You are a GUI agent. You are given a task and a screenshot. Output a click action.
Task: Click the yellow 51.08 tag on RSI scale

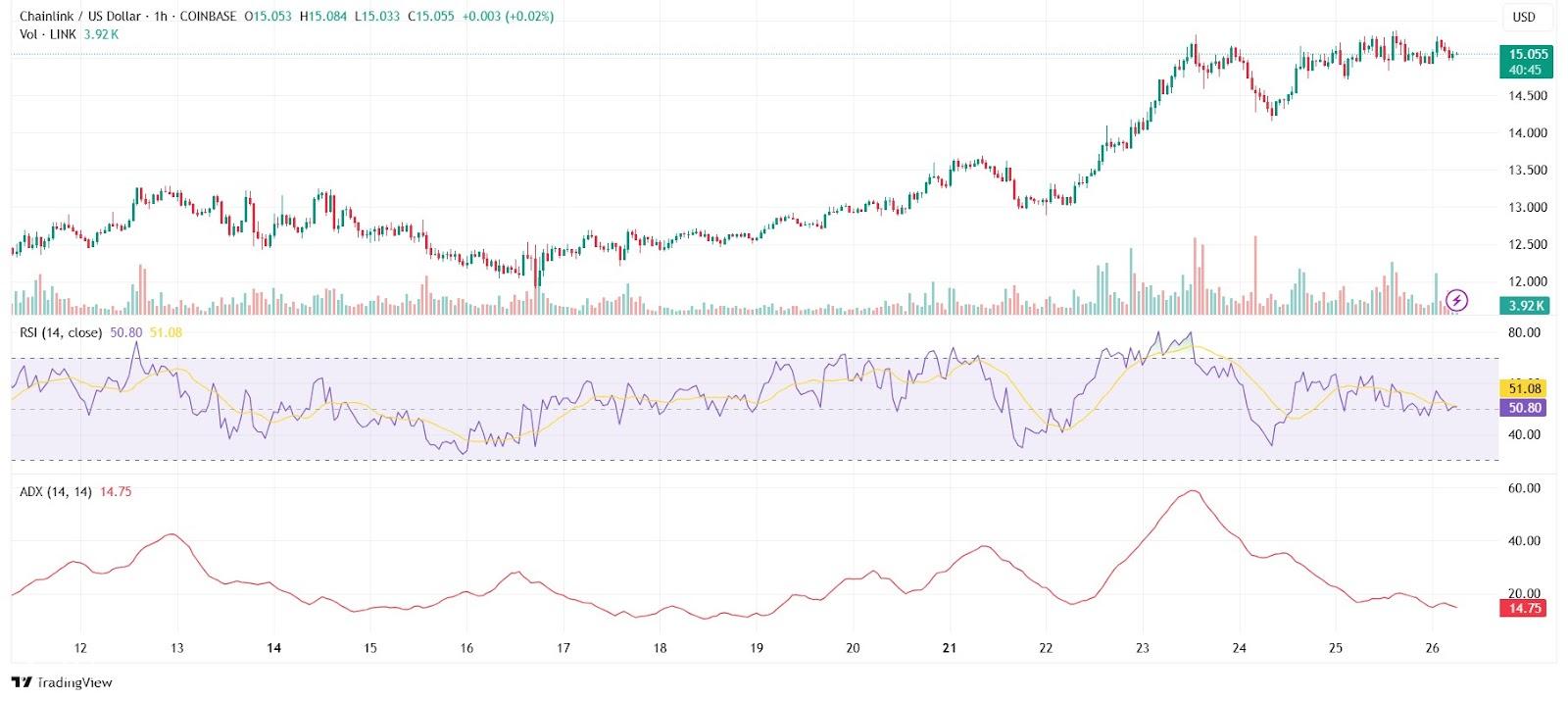pyautogui.click(x=1524, y=388)
